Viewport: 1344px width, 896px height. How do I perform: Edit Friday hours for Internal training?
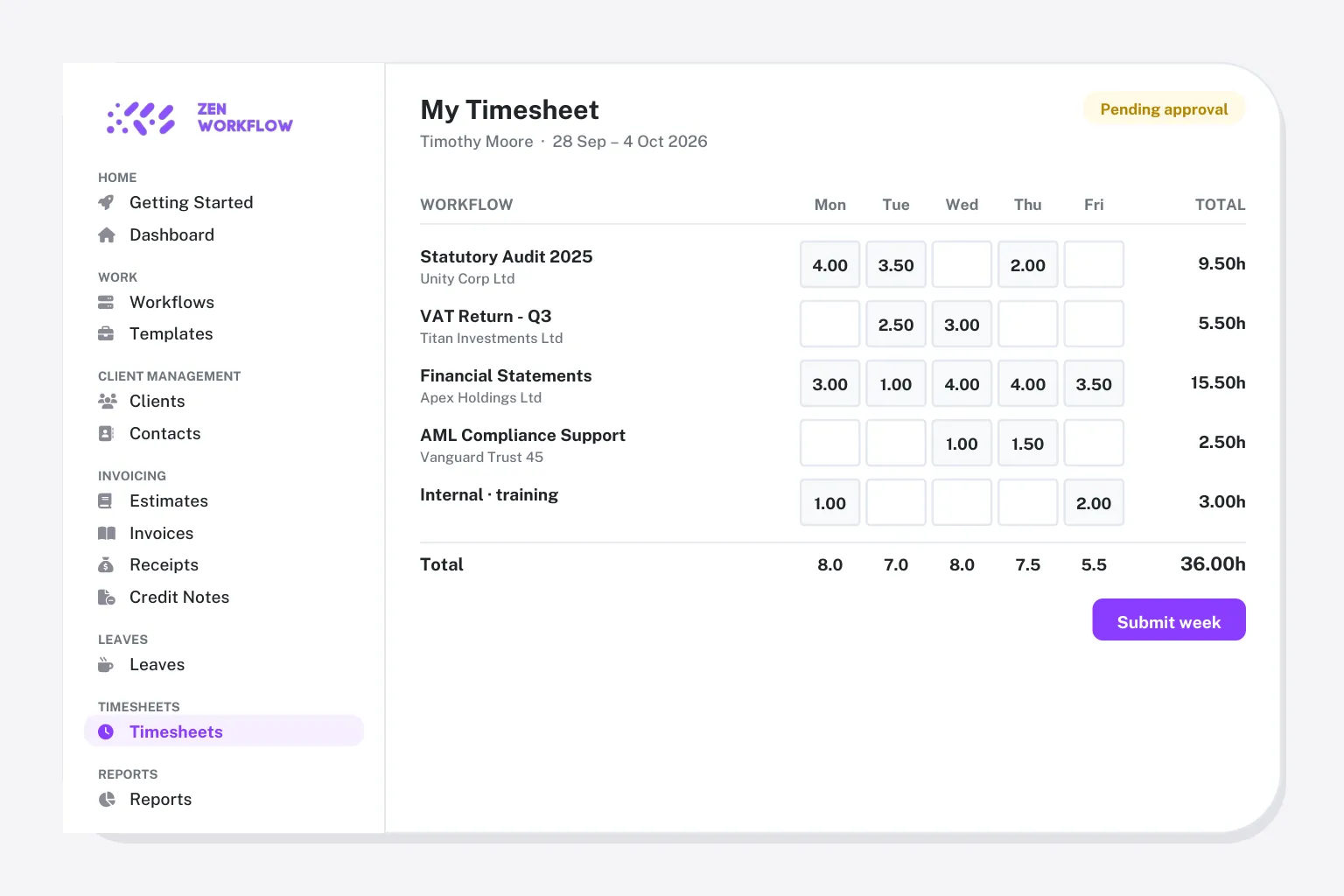[1094, 502]
